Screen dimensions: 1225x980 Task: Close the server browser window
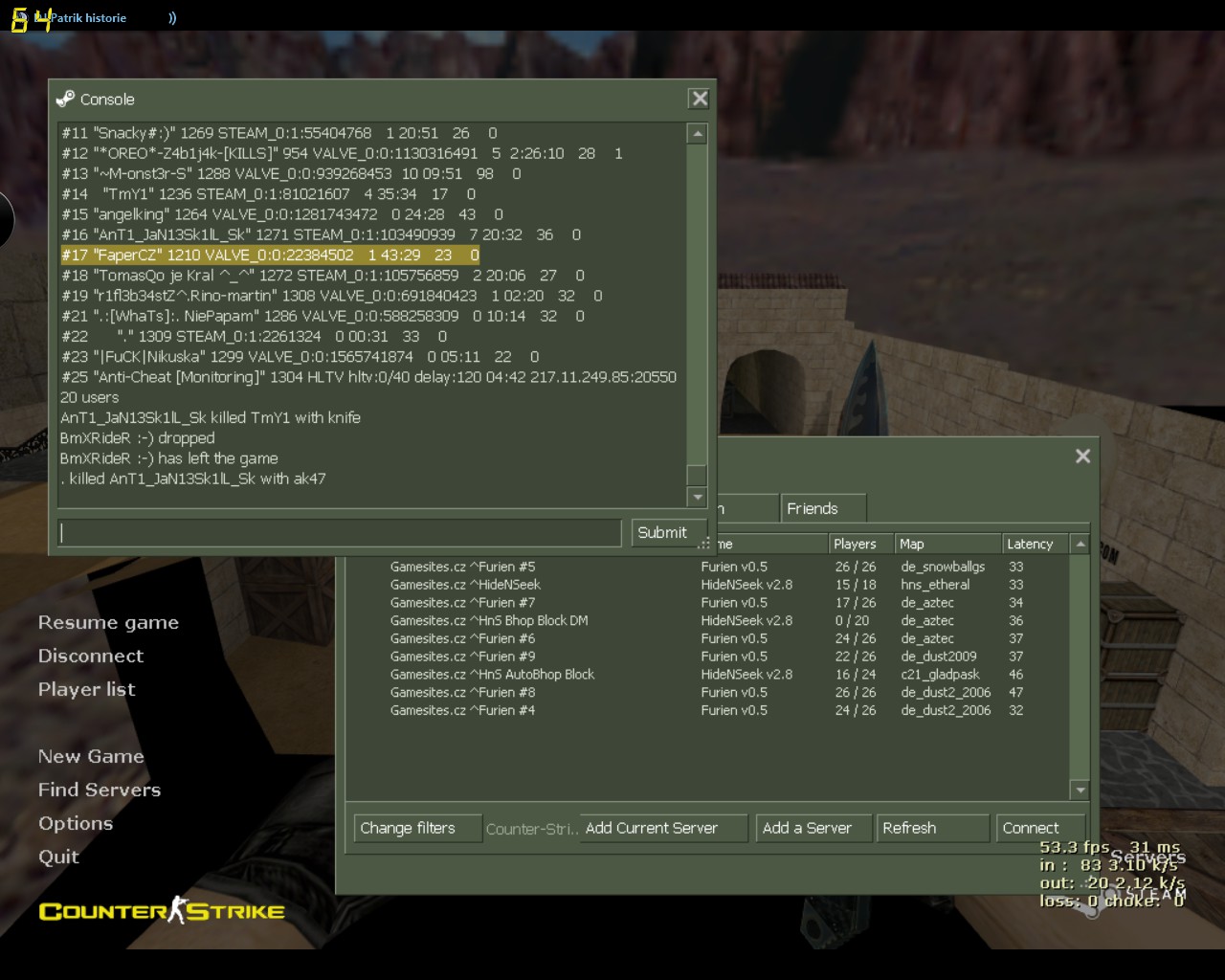click(x=1082, y=457)
